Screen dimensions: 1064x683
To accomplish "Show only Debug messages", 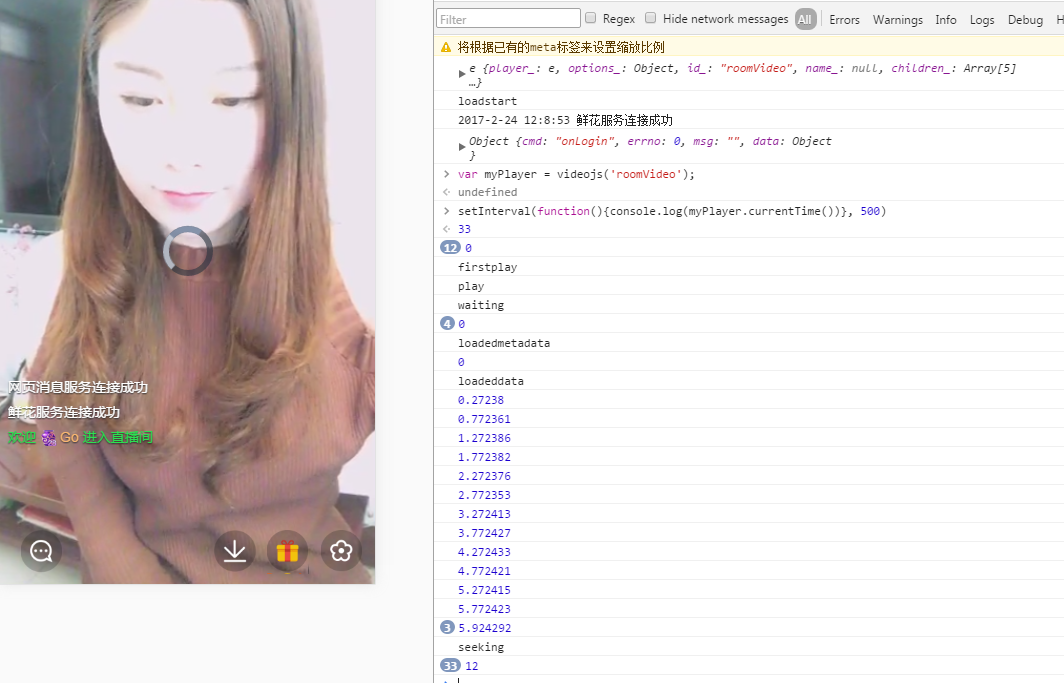I will [x=1025, y=19].
